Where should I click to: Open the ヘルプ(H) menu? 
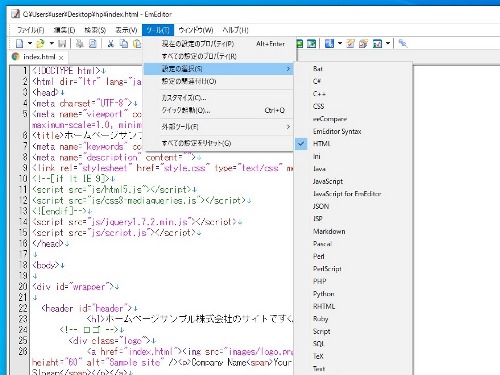click(x=235, y=30)
